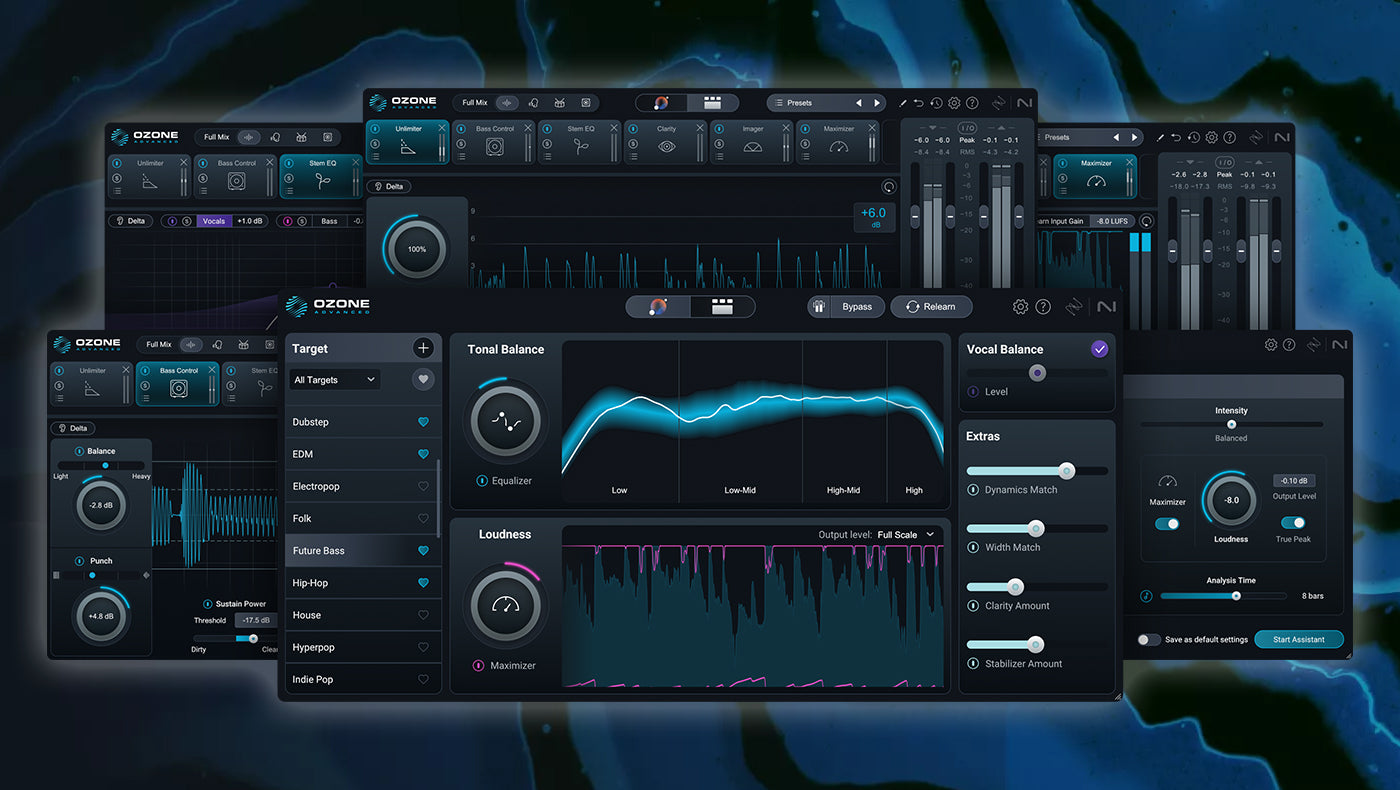Click the Start Assistant button
The height and width of the screenshot is (790, 1400).
pyautogui.click(x=1298, y=639)
